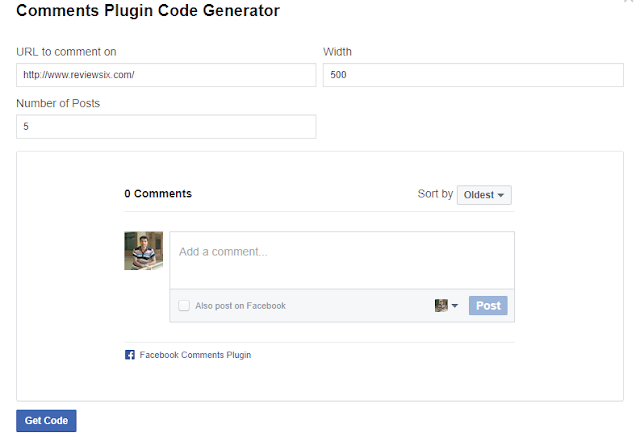
Task: Click the Facebook logo icon
Action: (130, 355)
